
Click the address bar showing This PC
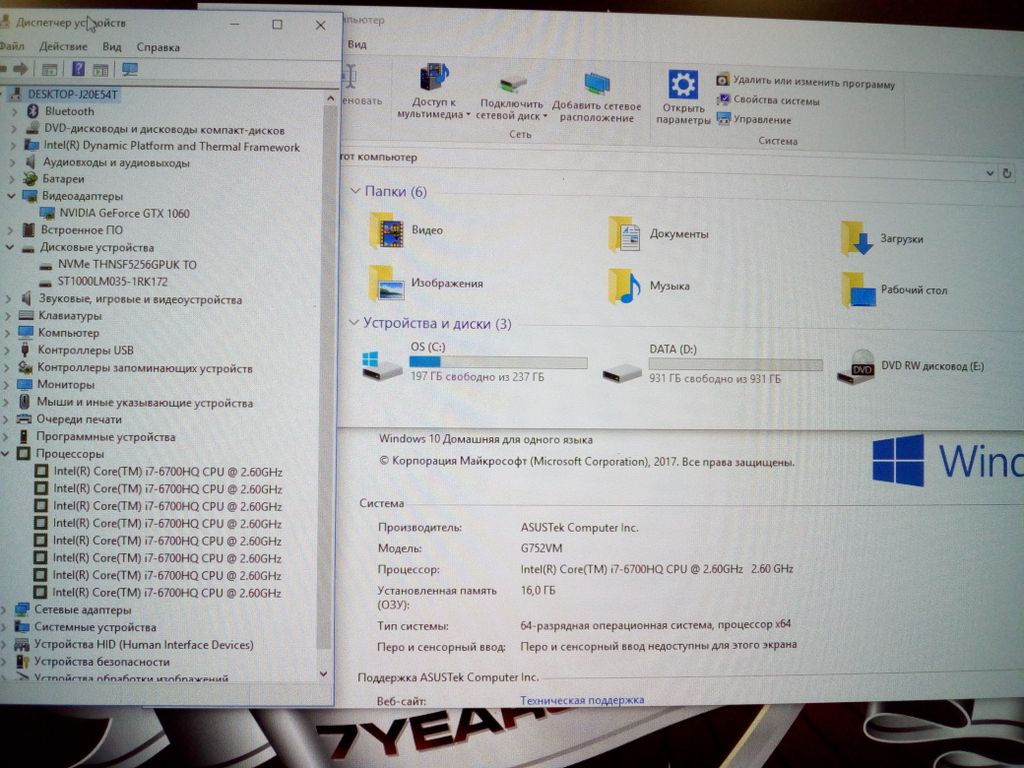[x=660, y=158]
